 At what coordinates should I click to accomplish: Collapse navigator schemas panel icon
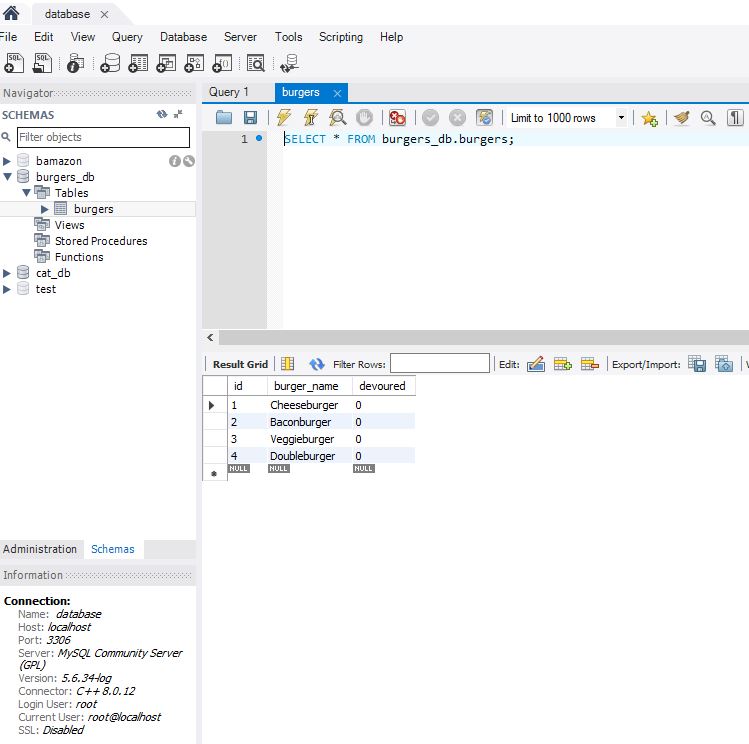click(x=178, y=114)
